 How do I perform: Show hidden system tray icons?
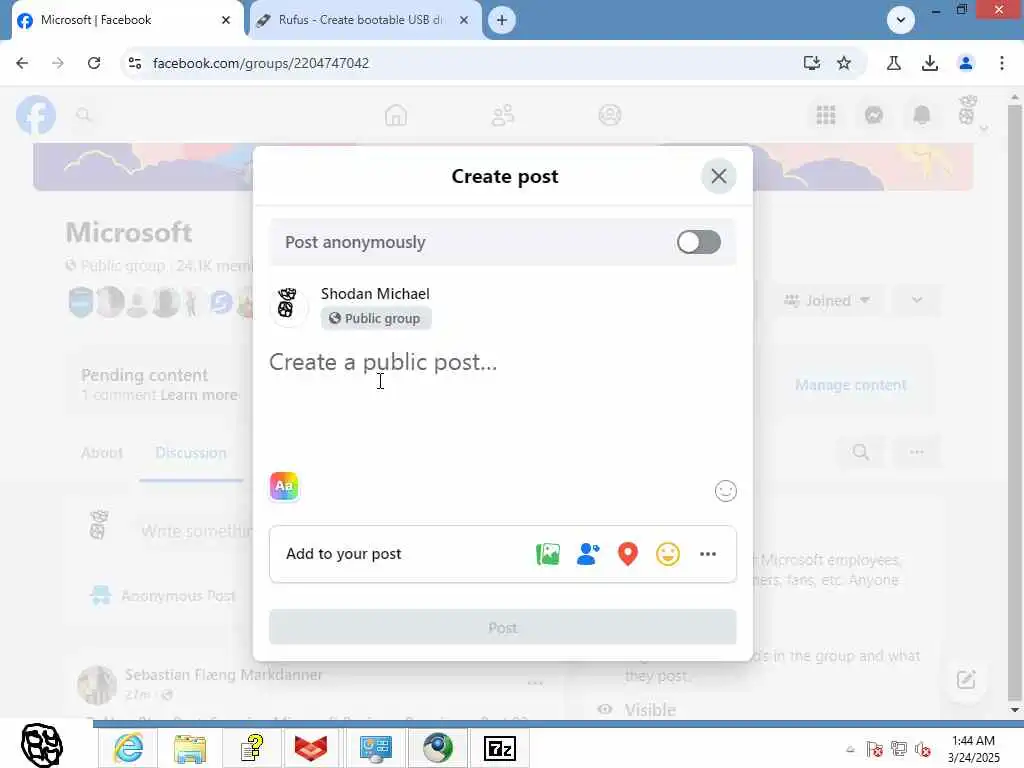click(x=850, y=749)
